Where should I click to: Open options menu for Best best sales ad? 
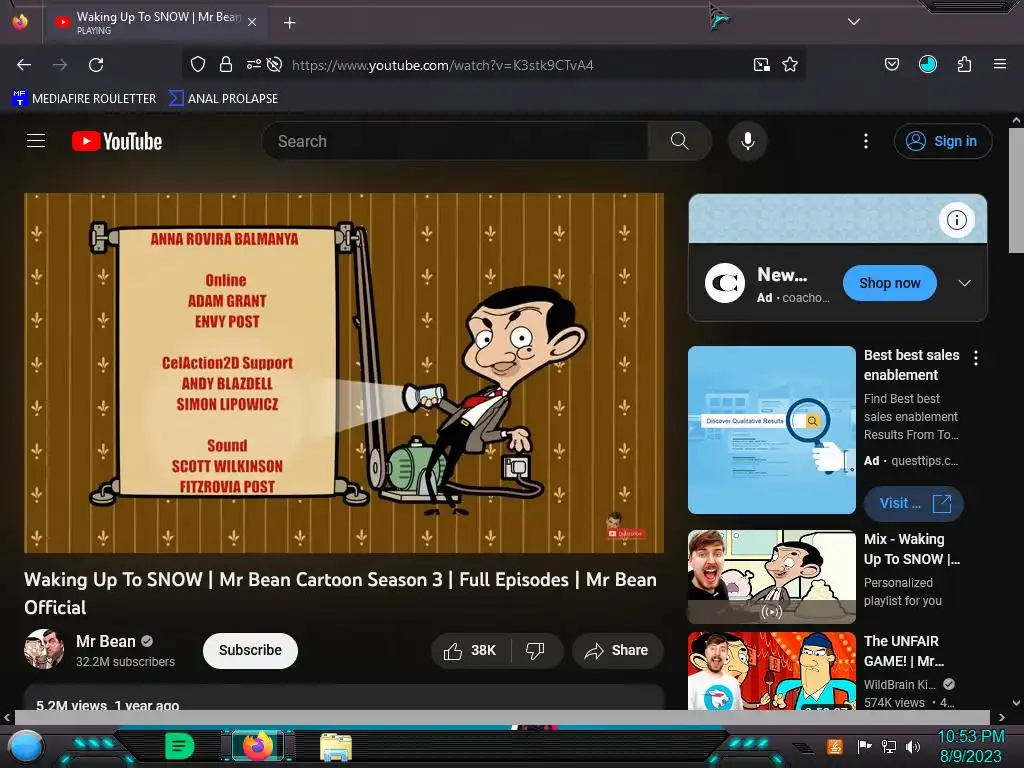[x=976, y=358]
